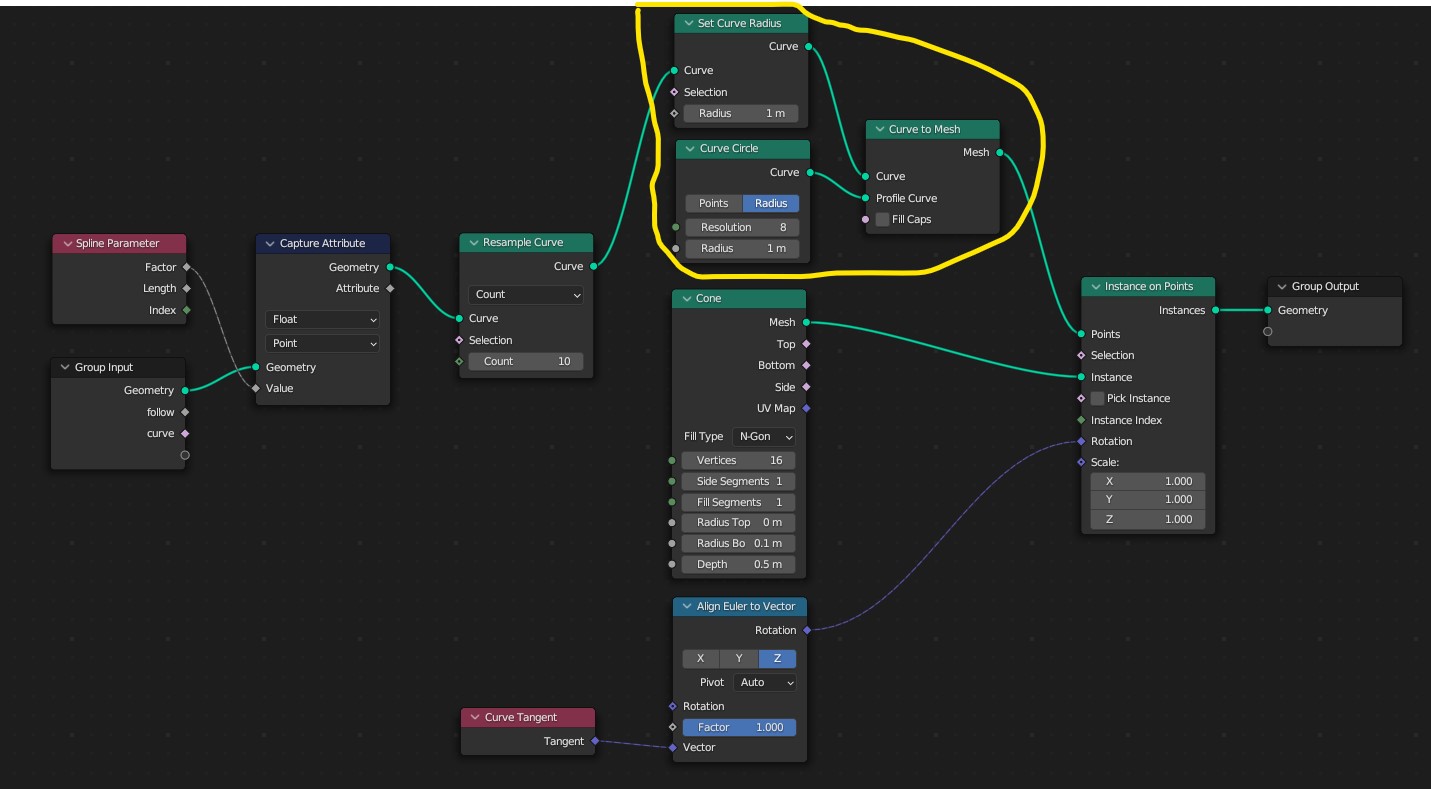
Task: Collapse the Curve Circle node
Action: (x=689, y=148)
